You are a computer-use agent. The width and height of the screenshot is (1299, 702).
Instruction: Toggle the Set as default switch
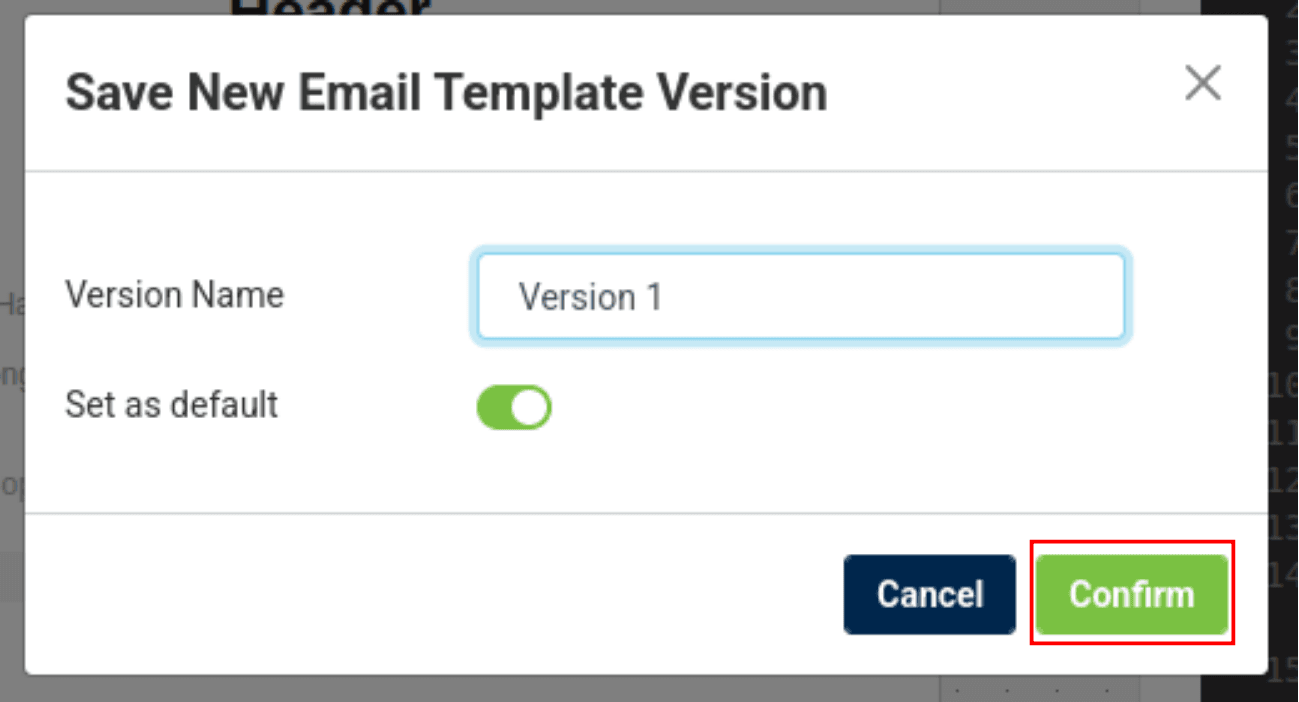coord(514,407)
